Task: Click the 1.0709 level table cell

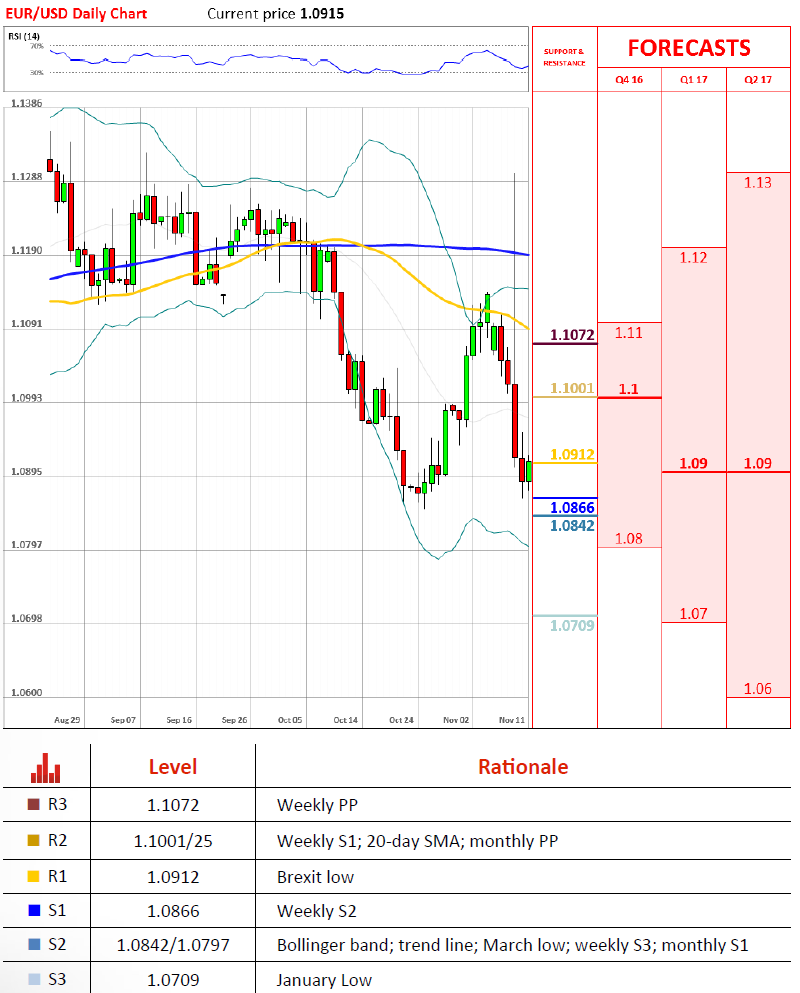Action: click(x=173, y=980)
